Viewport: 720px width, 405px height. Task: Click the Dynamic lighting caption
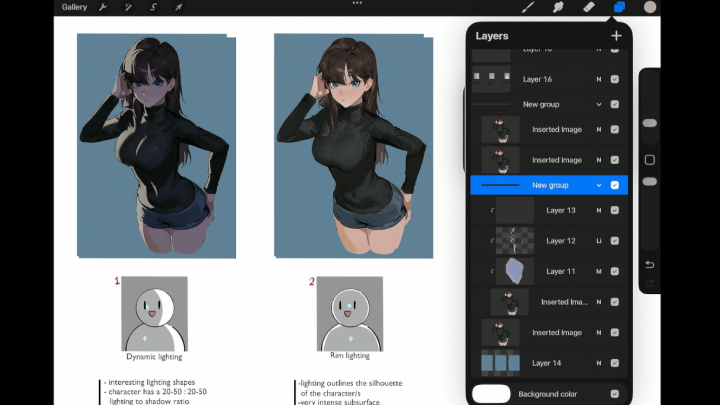(154, 357)
